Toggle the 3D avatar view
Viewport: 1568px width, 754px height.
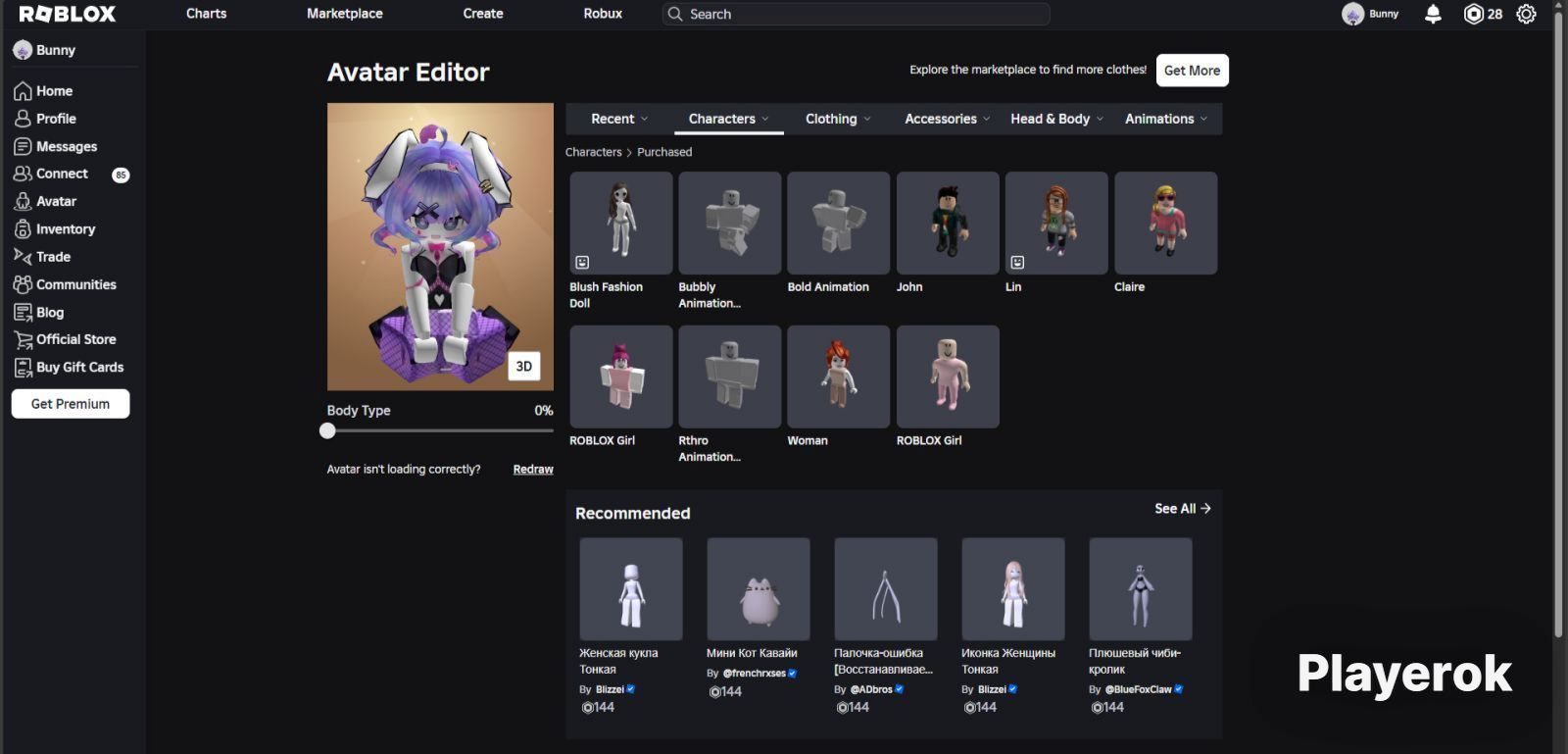[x=524, y=366]
